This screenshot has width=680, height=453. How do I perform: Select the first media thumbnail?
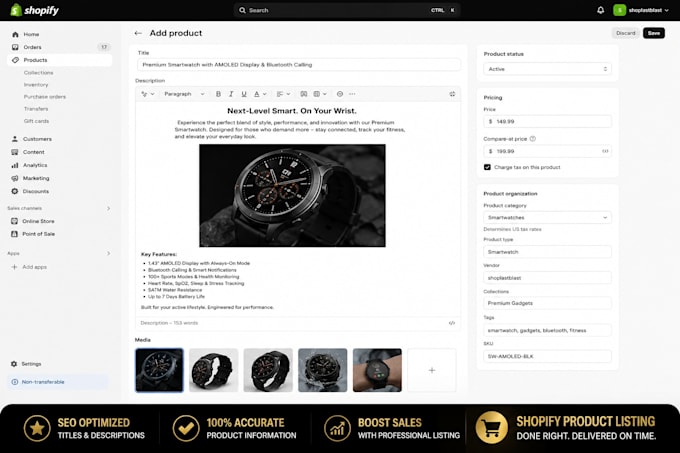point(159,370)
